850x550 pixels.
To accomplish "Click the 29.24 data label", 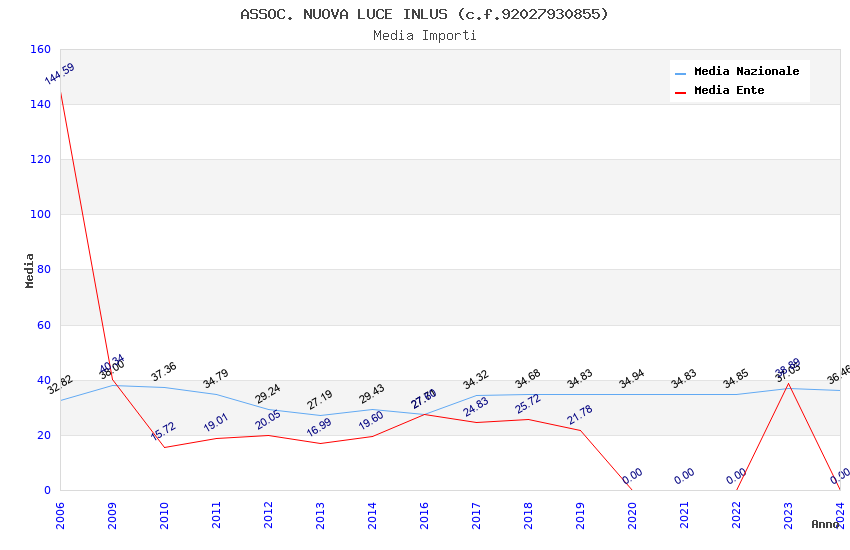I will coord(268,393).
